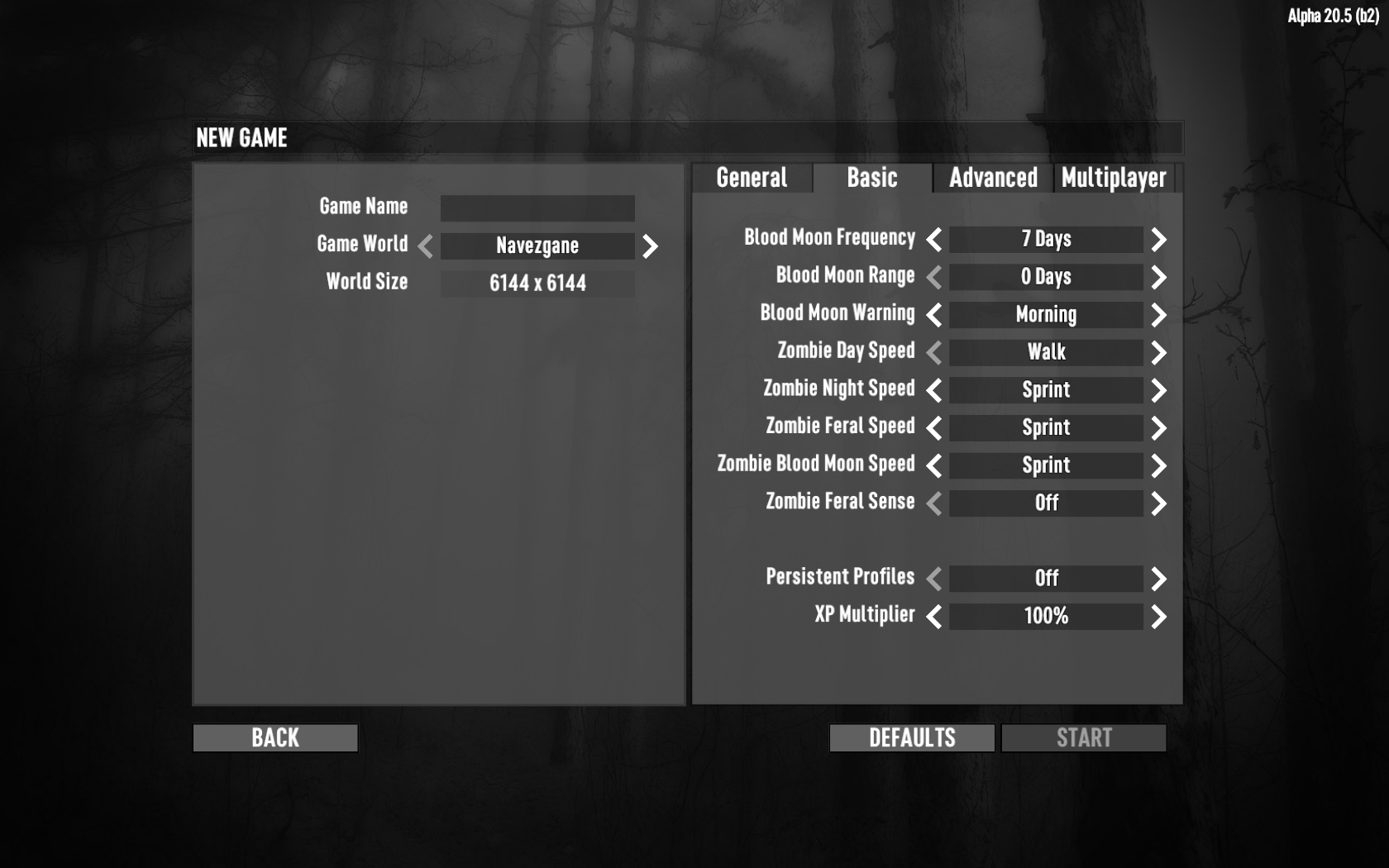Click the 100% XP Multiplier value

[x=1046, y=617]
